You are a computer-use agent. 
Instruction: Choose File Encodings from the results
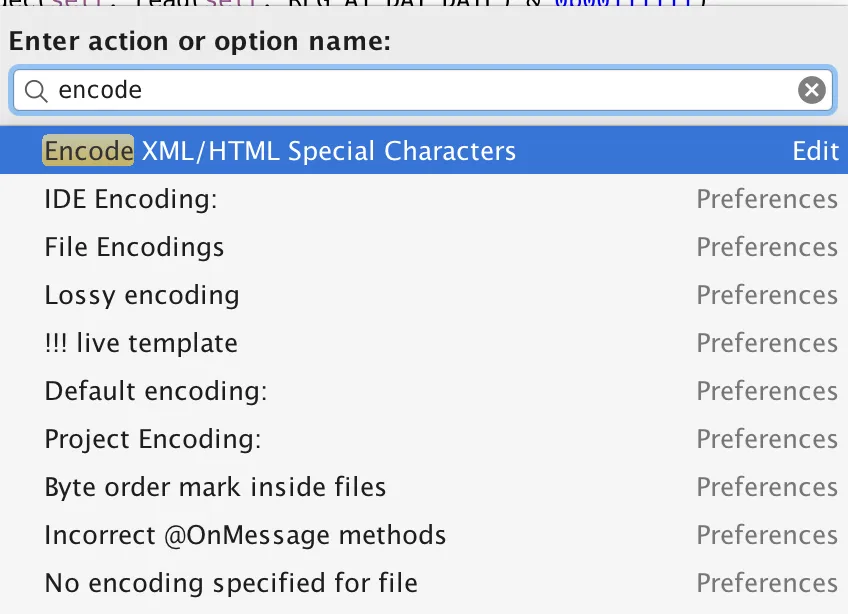tap(134, 247)
